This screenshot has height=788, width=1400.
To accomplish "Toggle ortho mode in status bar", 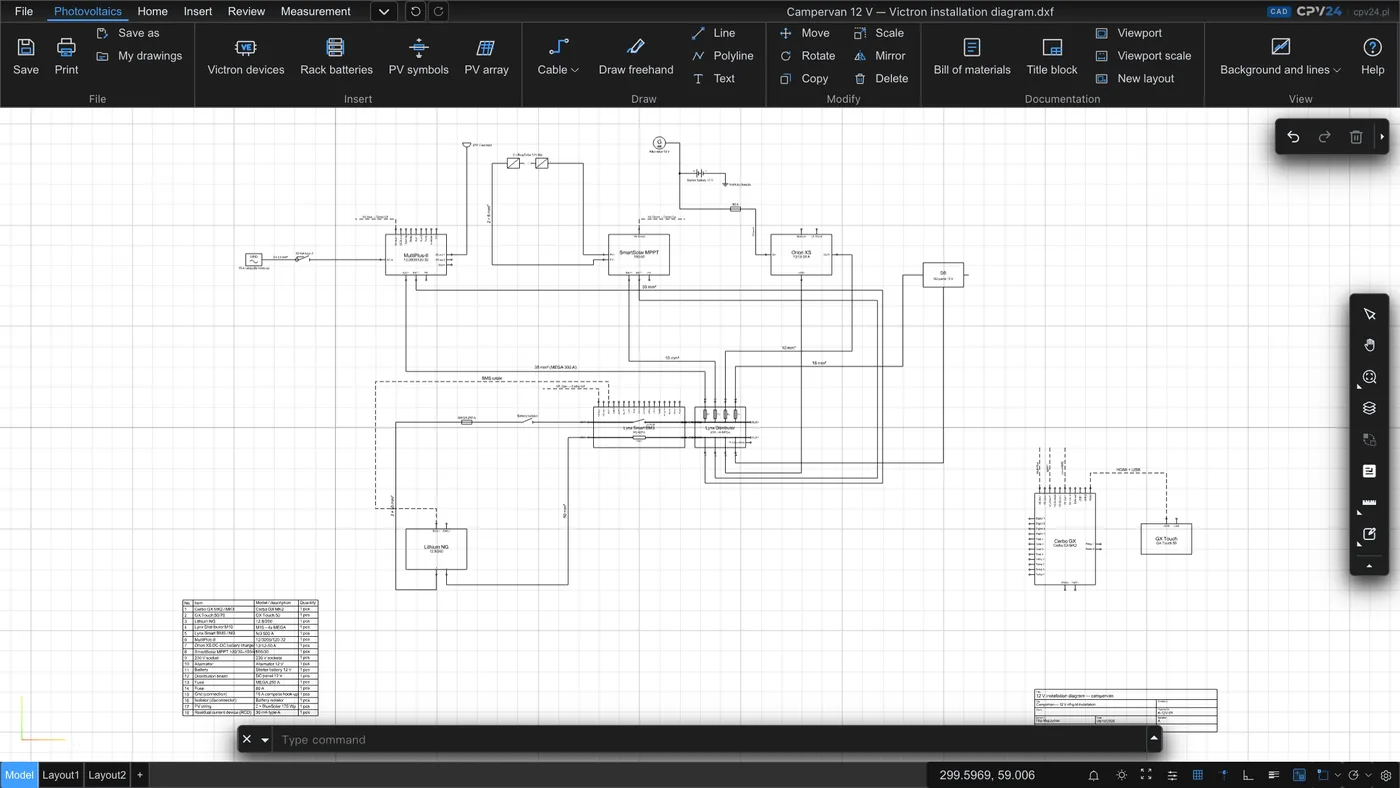I will click(x=1248, y=775).
